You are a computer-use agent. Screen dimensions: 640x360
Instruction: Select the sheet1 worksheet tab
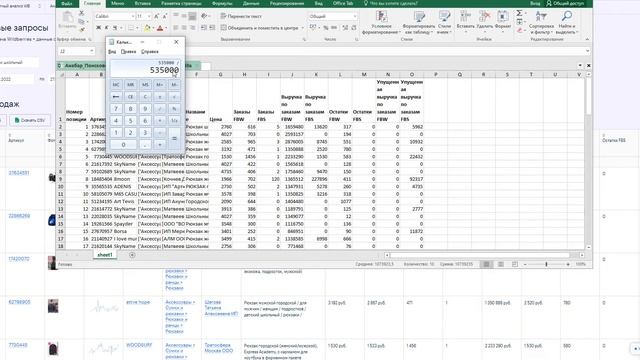click(x=105, y=255)
